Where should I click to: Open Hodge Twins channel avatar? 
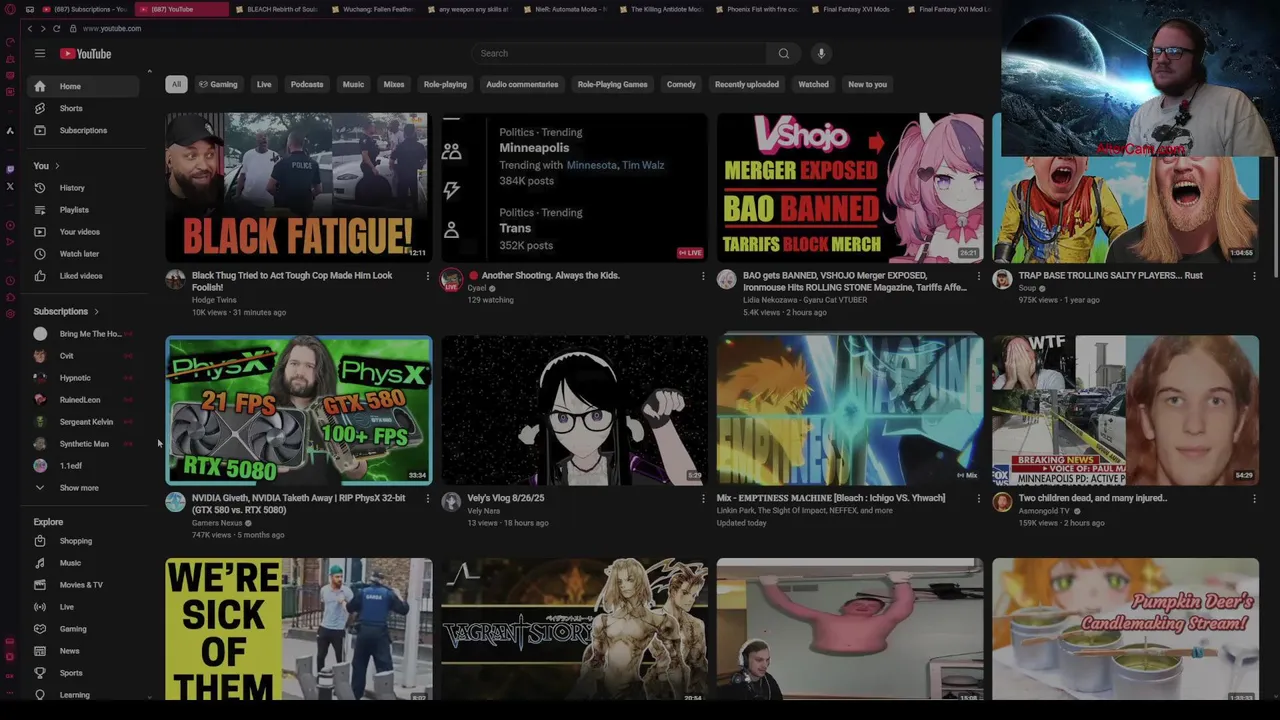175,279
